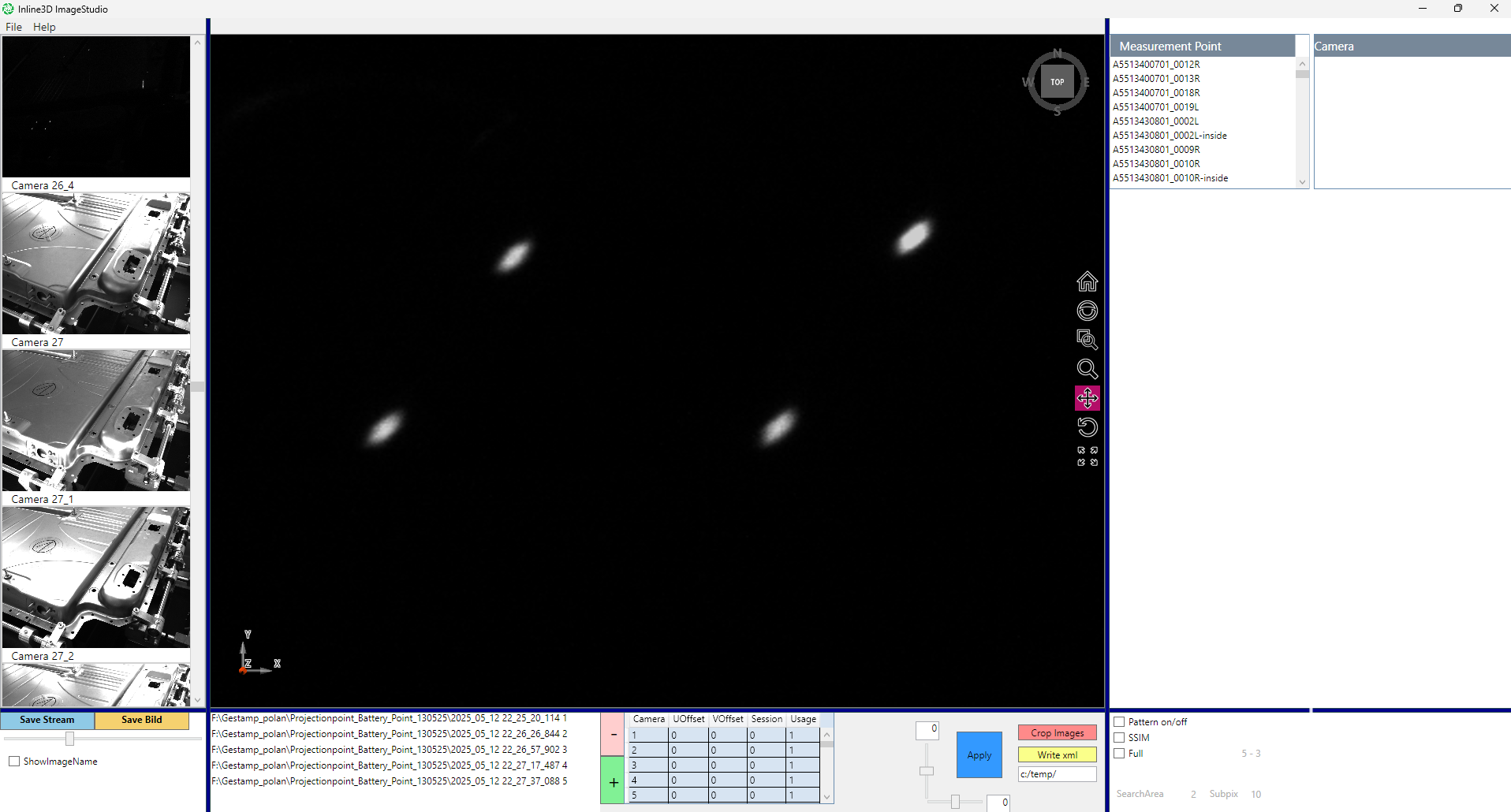Screen dimensions: 1511x812
Task: Click the down arrow of the camera table scrollbar
Action: [826, 797]
